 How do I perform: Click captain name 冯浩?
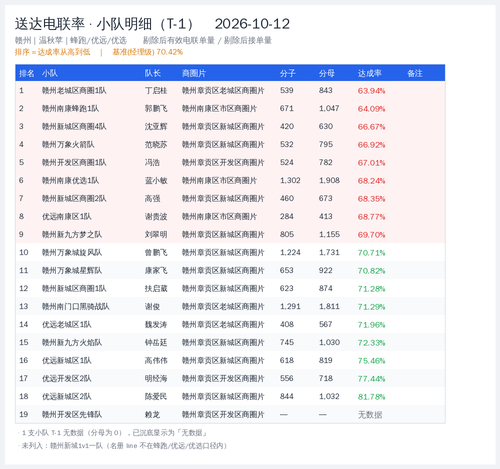tap(152, 162)
